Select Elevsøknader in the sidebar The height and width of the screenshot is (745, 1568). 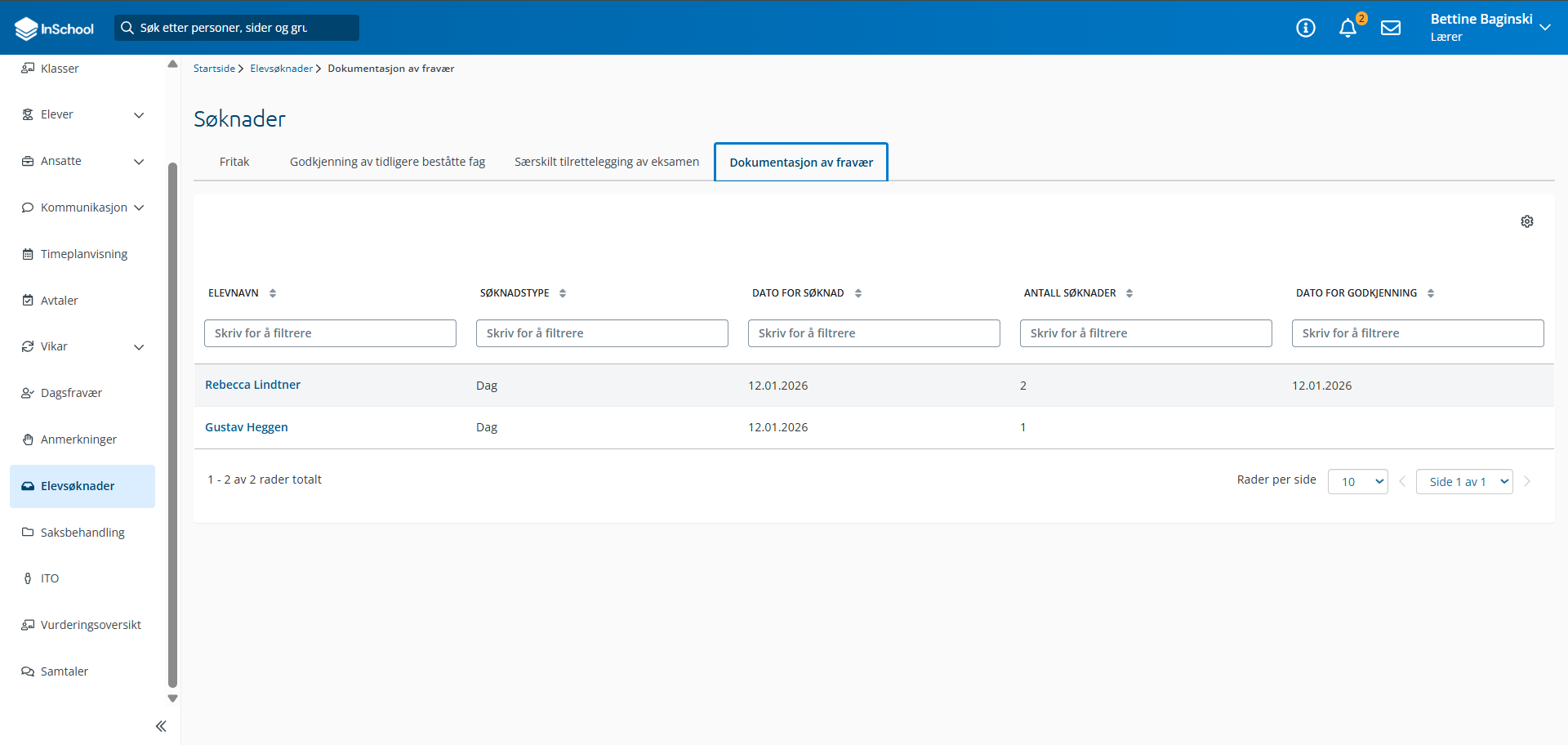82,486
